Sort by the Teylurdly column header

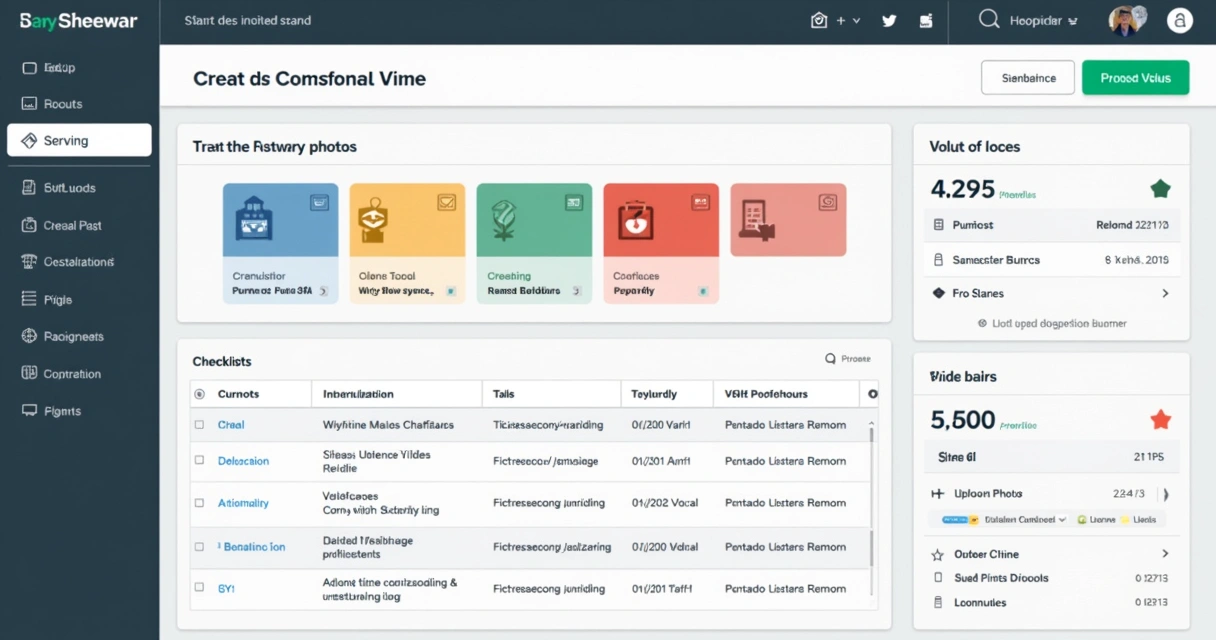pyautogui.click(x=654, y=394)
